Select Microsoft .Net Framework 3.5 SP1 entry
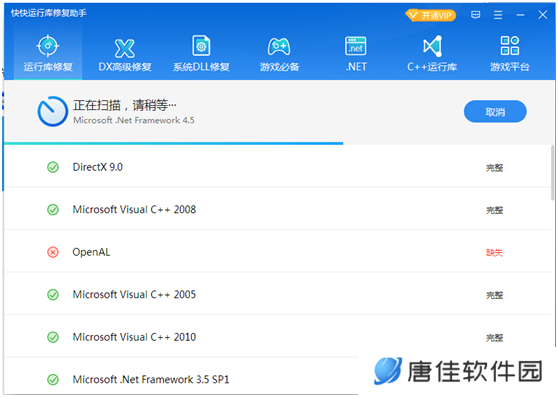Screen dimensions: 558x397 pyautogui.click(x=151, y=380)
